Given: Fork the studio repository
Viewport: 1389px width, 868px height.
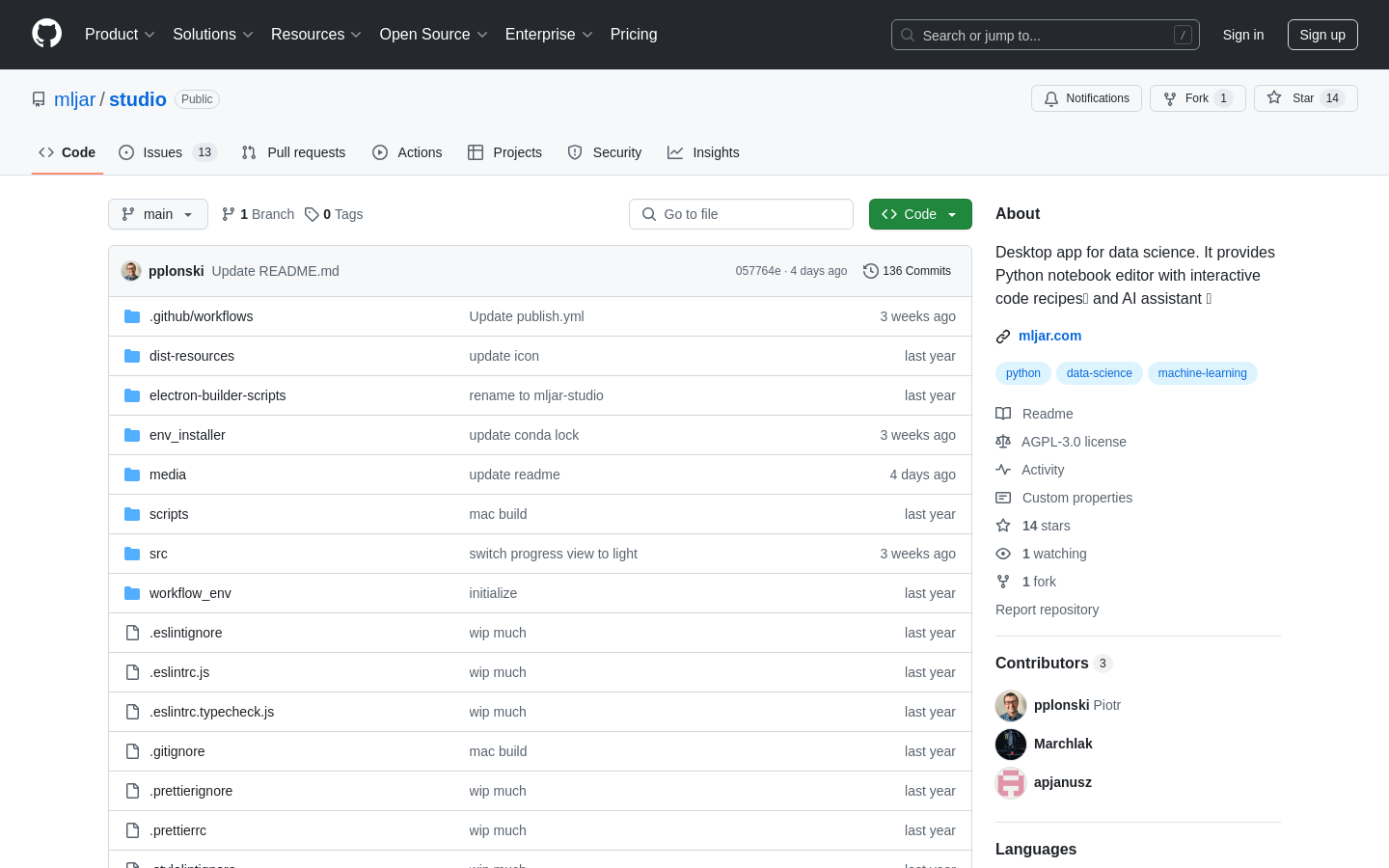Looking at the screenshot, I should click(1198, 98).
